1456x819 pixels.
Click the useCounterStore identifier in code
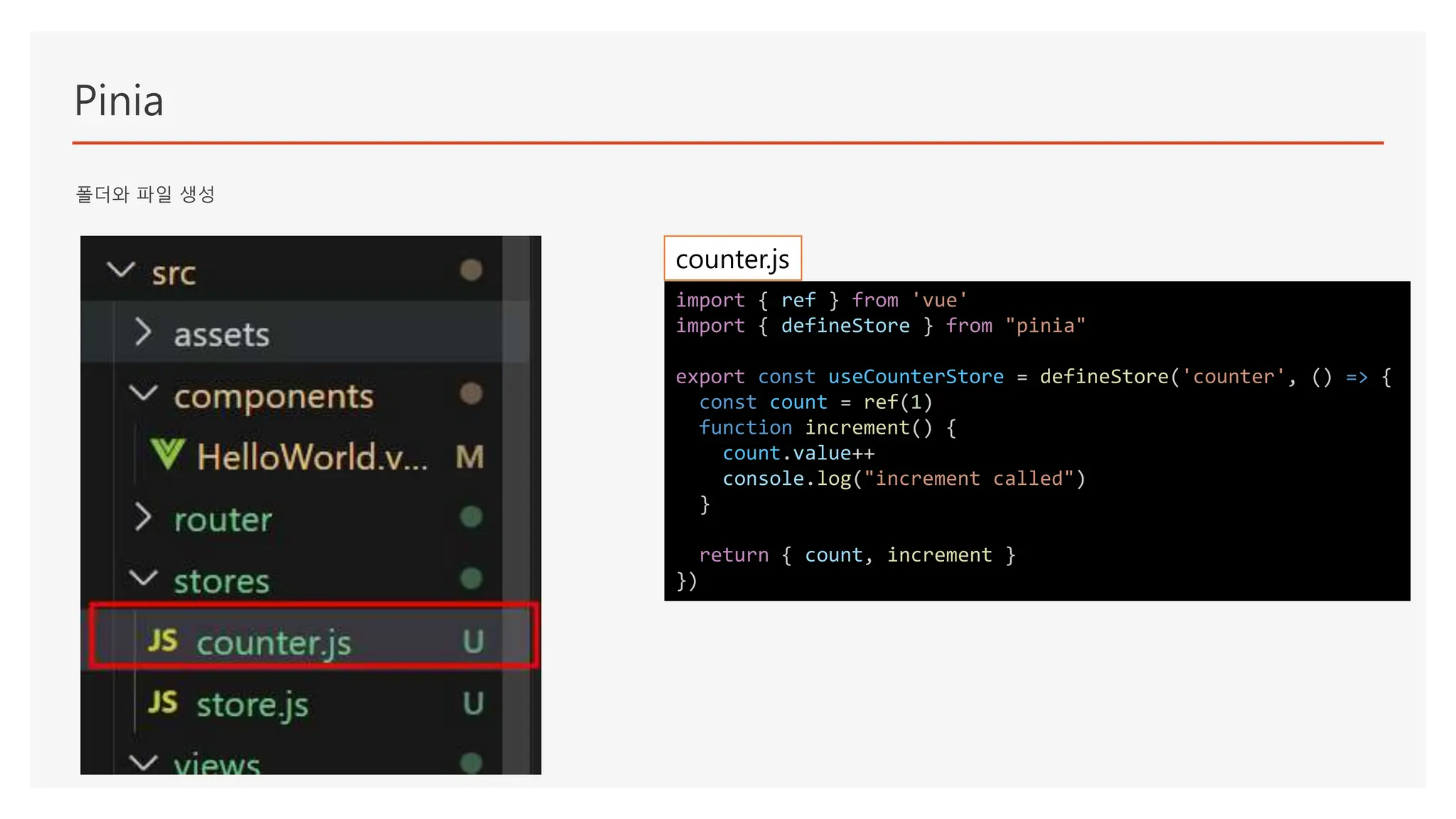(x=916, y=377)
